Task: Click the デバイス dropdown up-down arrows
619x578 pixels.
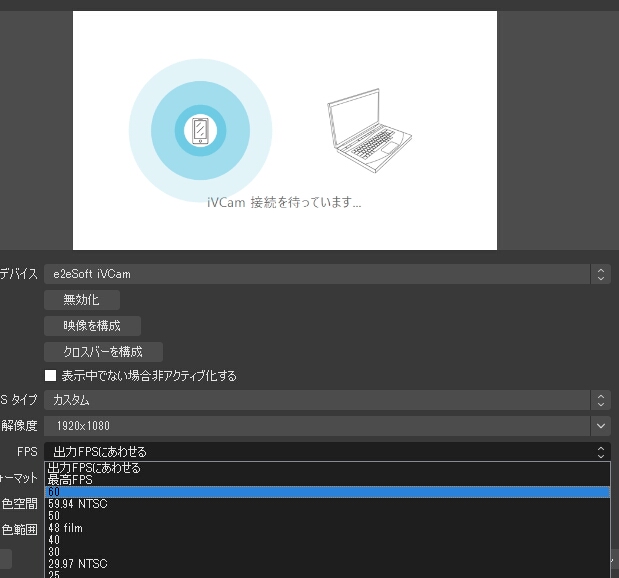Action: click(x=601, y=274)
